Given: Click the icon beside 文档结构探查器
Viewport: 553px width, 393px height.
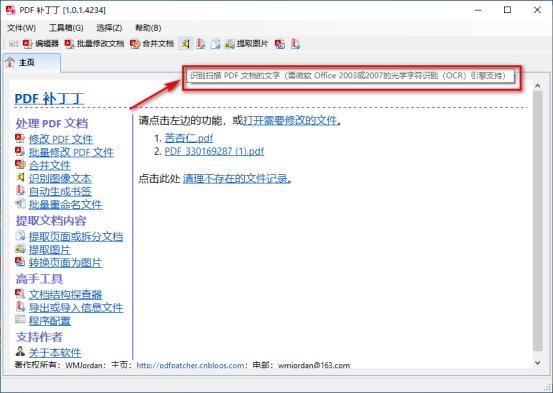Looking at the screenshot, I should pos(20,293).
